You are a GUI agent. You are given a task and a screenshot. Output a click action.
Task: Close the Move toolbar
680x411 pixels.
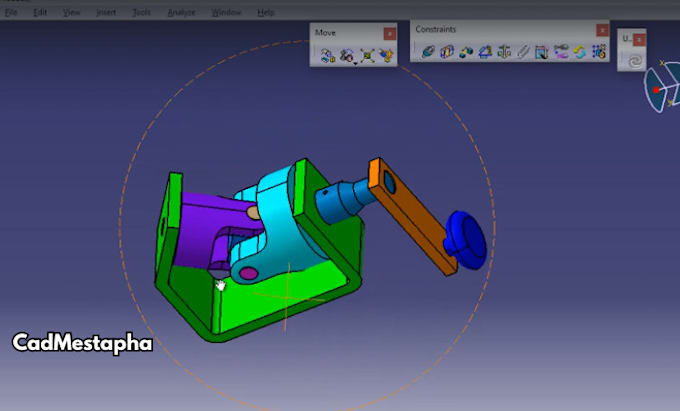point(389,33)
